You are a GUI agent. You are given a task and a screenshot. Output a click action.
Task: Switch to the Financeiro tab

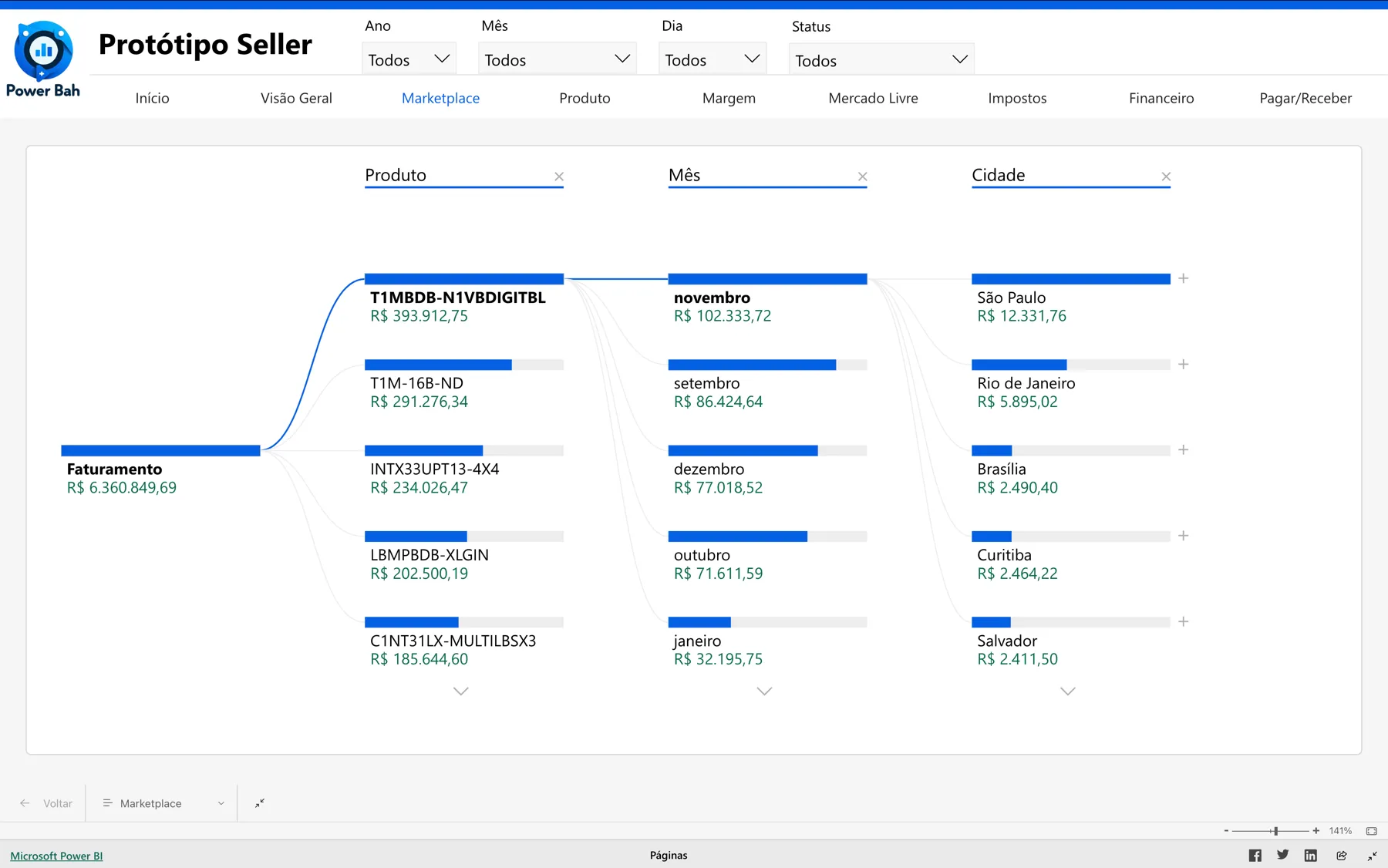pyautogui.click(x=1161, y=98)
